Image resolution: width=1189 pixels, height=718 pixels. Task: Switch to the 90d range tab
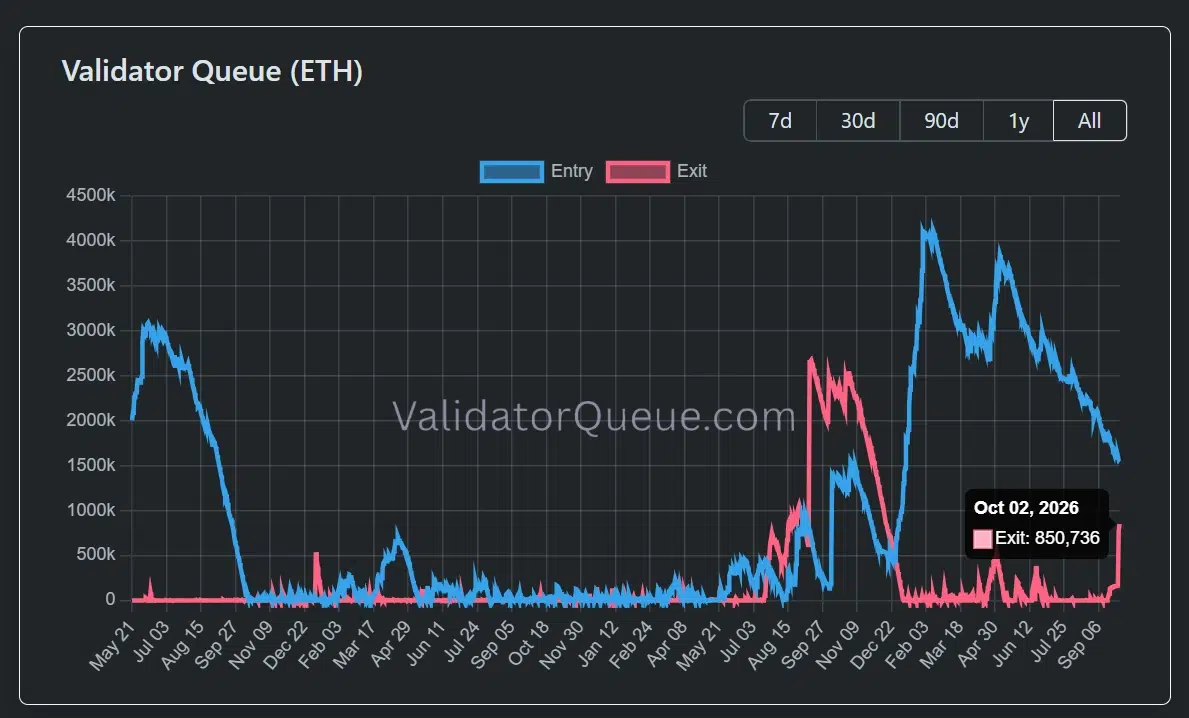coord(941,121)
